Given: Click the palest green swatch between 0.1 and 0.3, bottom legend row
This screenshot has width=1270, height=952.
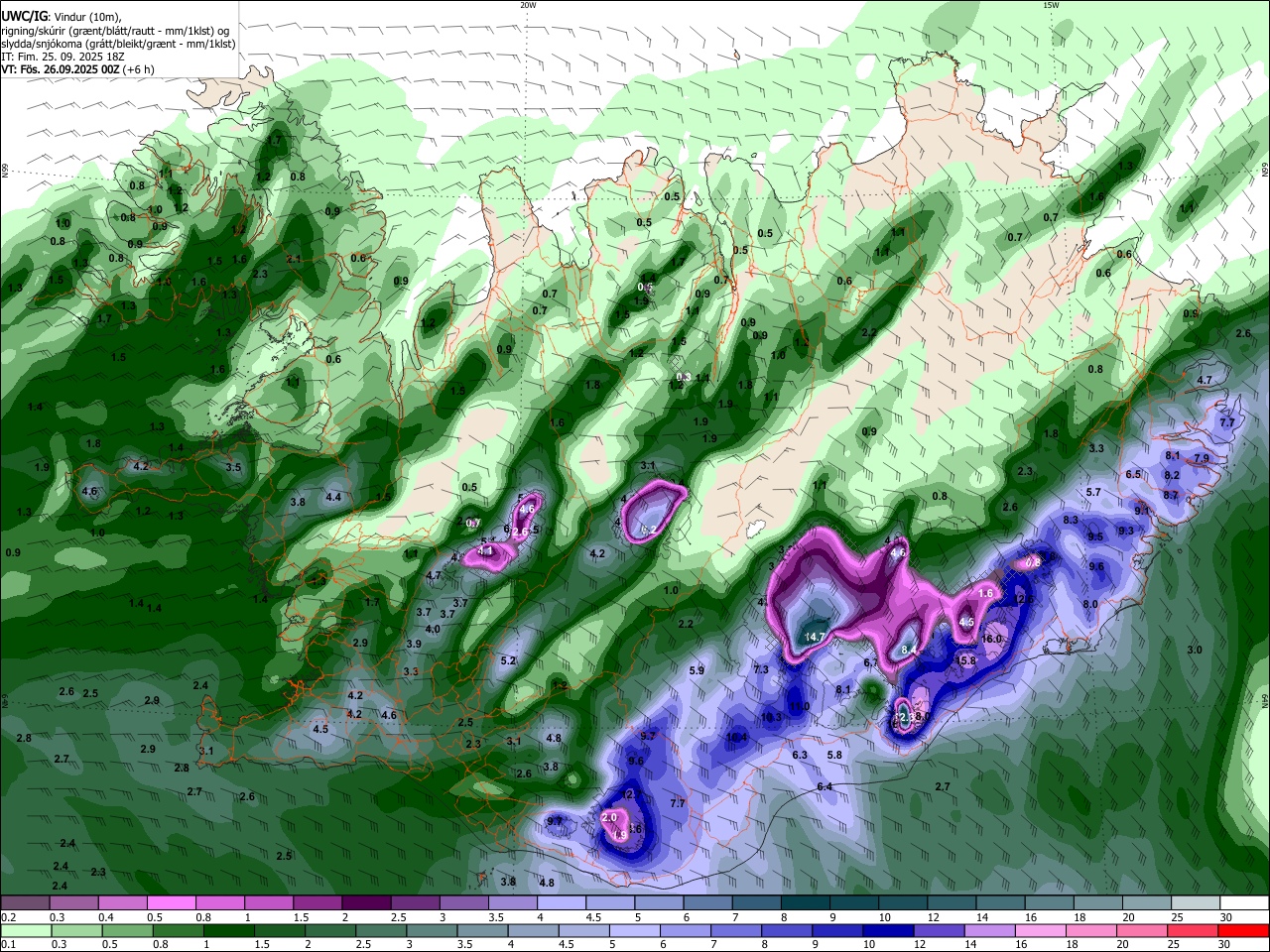Looking at the screenshot, I should tap(26, 930).
